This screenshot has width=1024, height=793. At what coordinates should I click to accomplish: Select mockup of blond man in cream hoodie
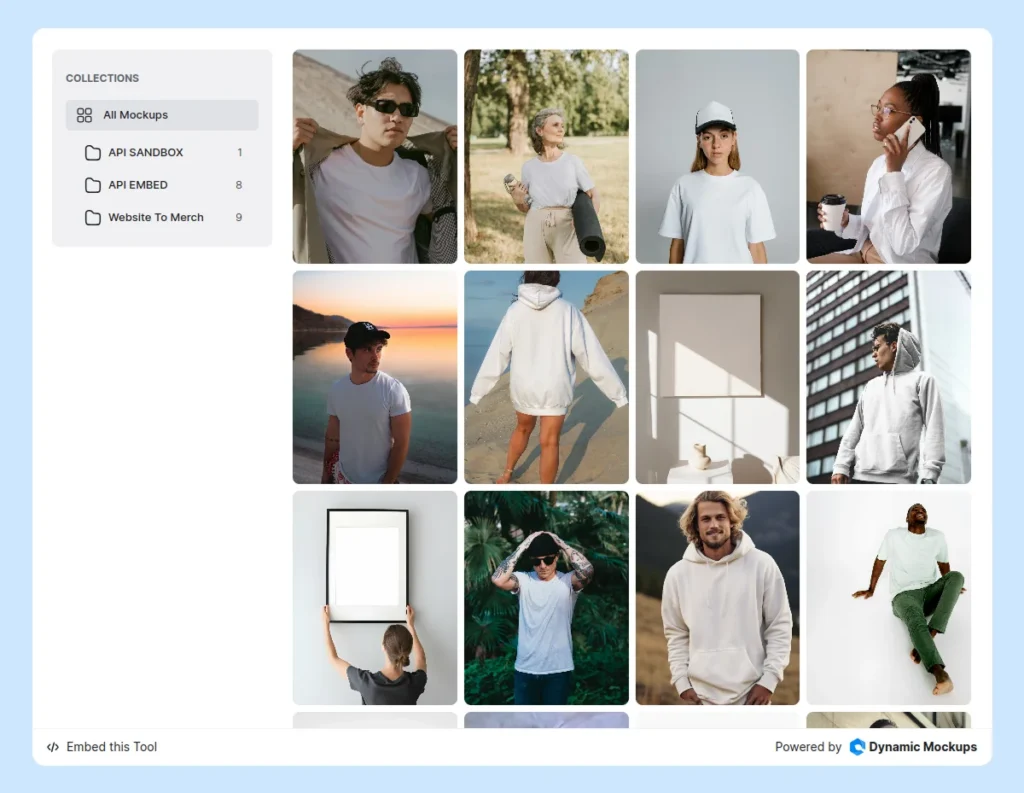[717, 598]
